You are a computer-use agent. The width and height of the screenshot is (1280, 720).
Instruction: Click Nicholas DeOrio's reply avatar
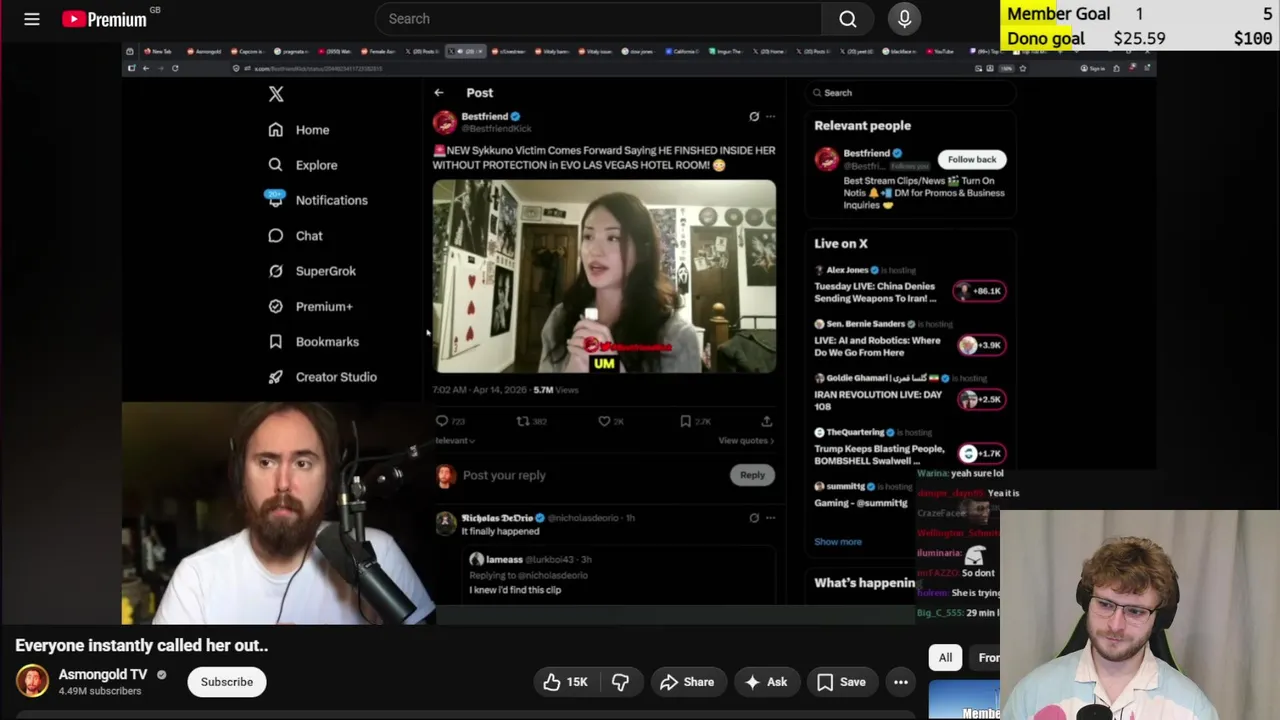click(x=445, y=524)
